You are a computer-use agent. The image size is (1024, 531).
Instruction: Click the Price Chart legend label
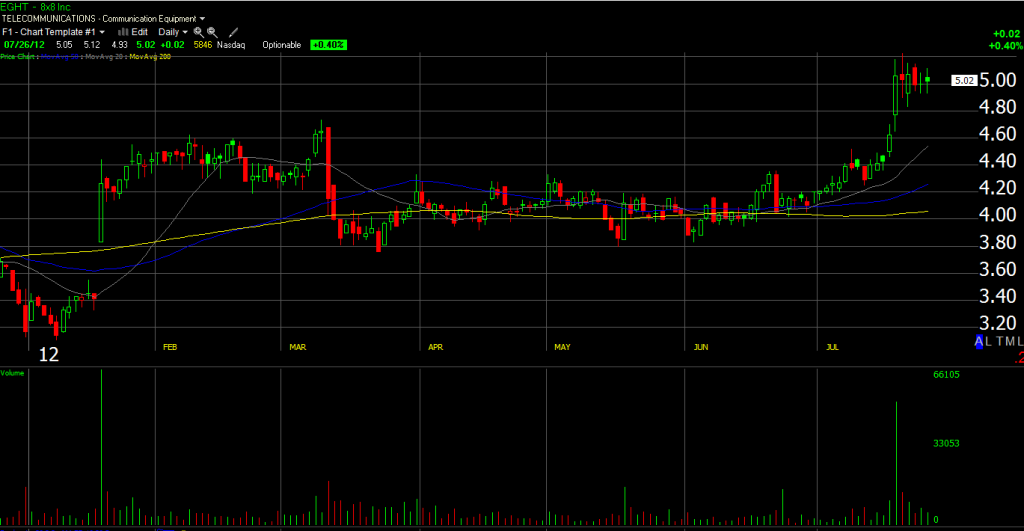point(18,57)
